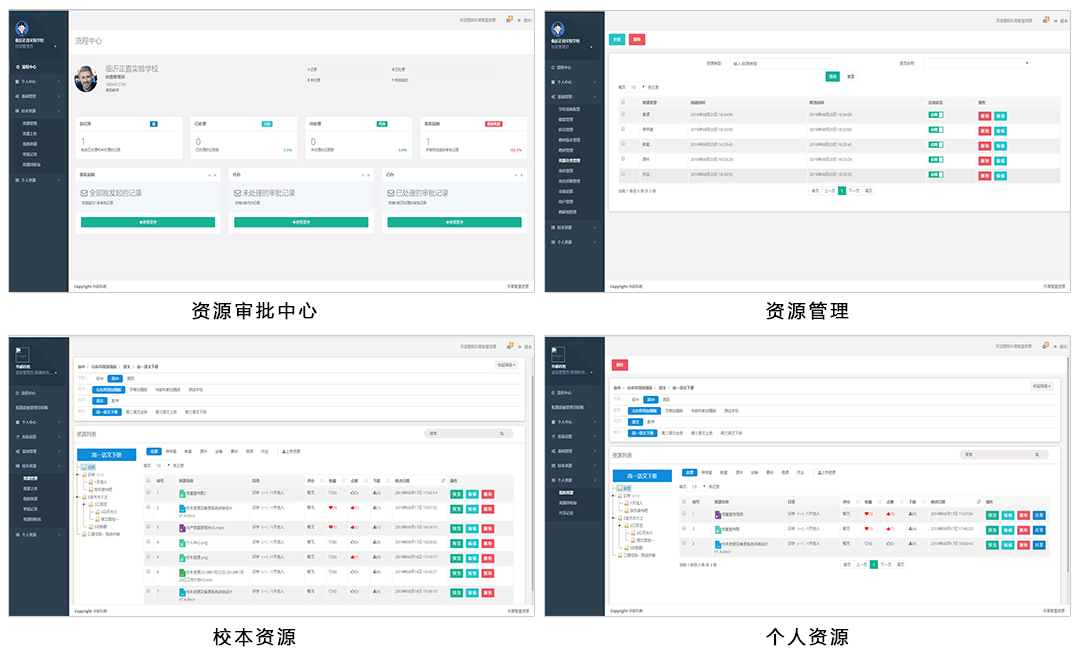Click the red heart icon in 校本资源 row 2
The image size is (1080, 665).
pos(331,508)
